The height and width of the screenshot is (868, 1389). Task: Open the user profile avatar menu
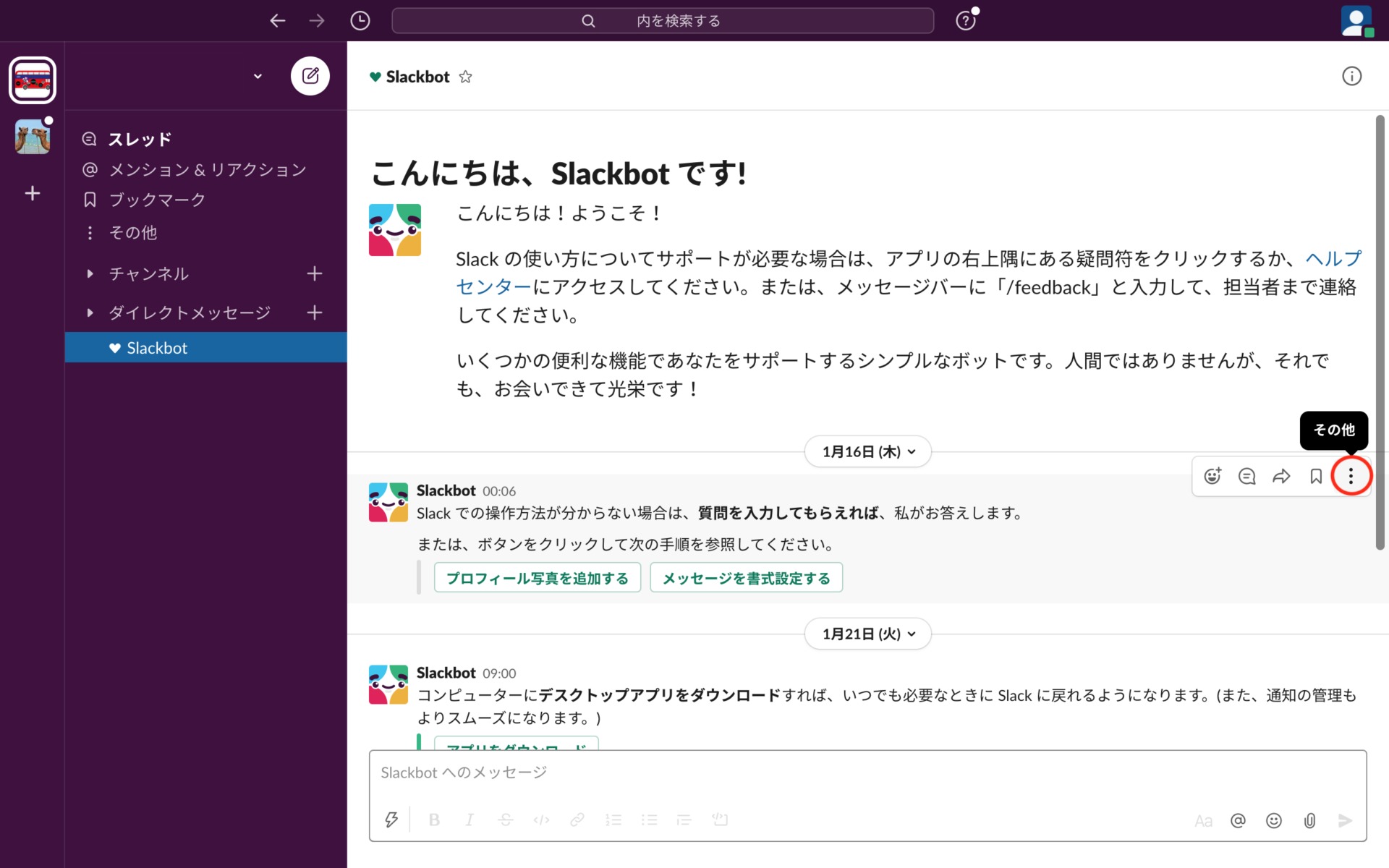1356,21
